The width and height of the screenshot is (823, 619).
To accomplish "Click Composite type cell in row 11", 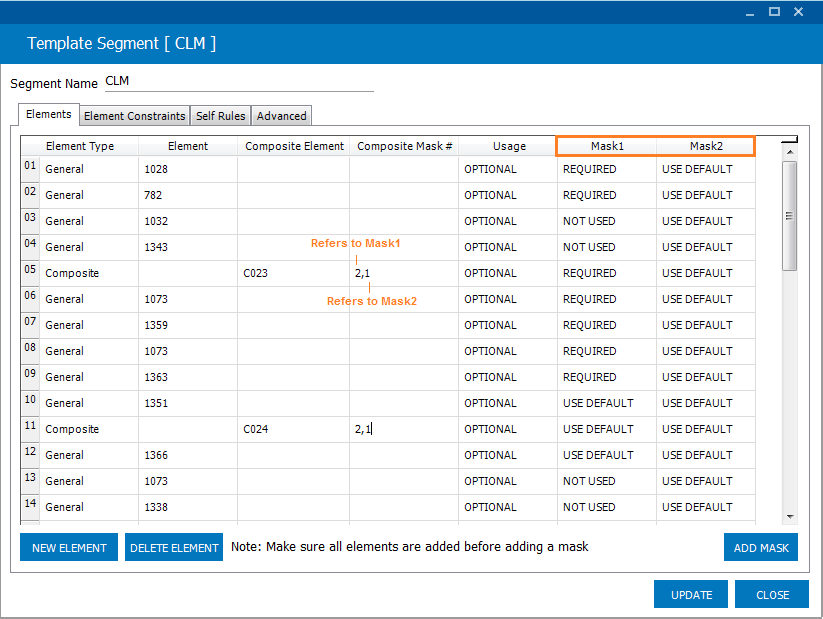I will pyautogui.click(x=89, y=429).
